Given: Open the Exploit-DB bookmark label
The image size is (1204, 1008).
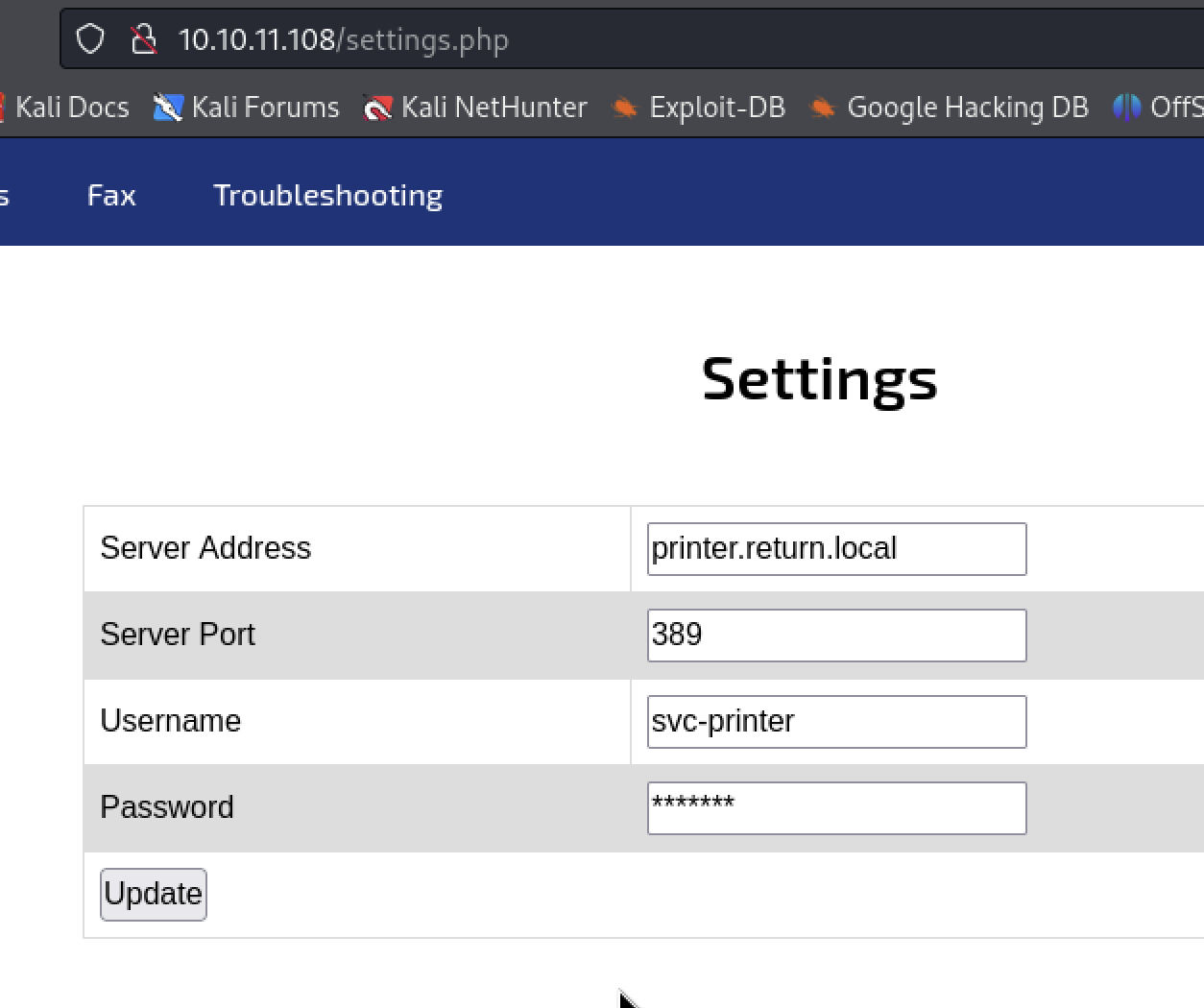Looking at the screenshot, I should click(717, 108).
